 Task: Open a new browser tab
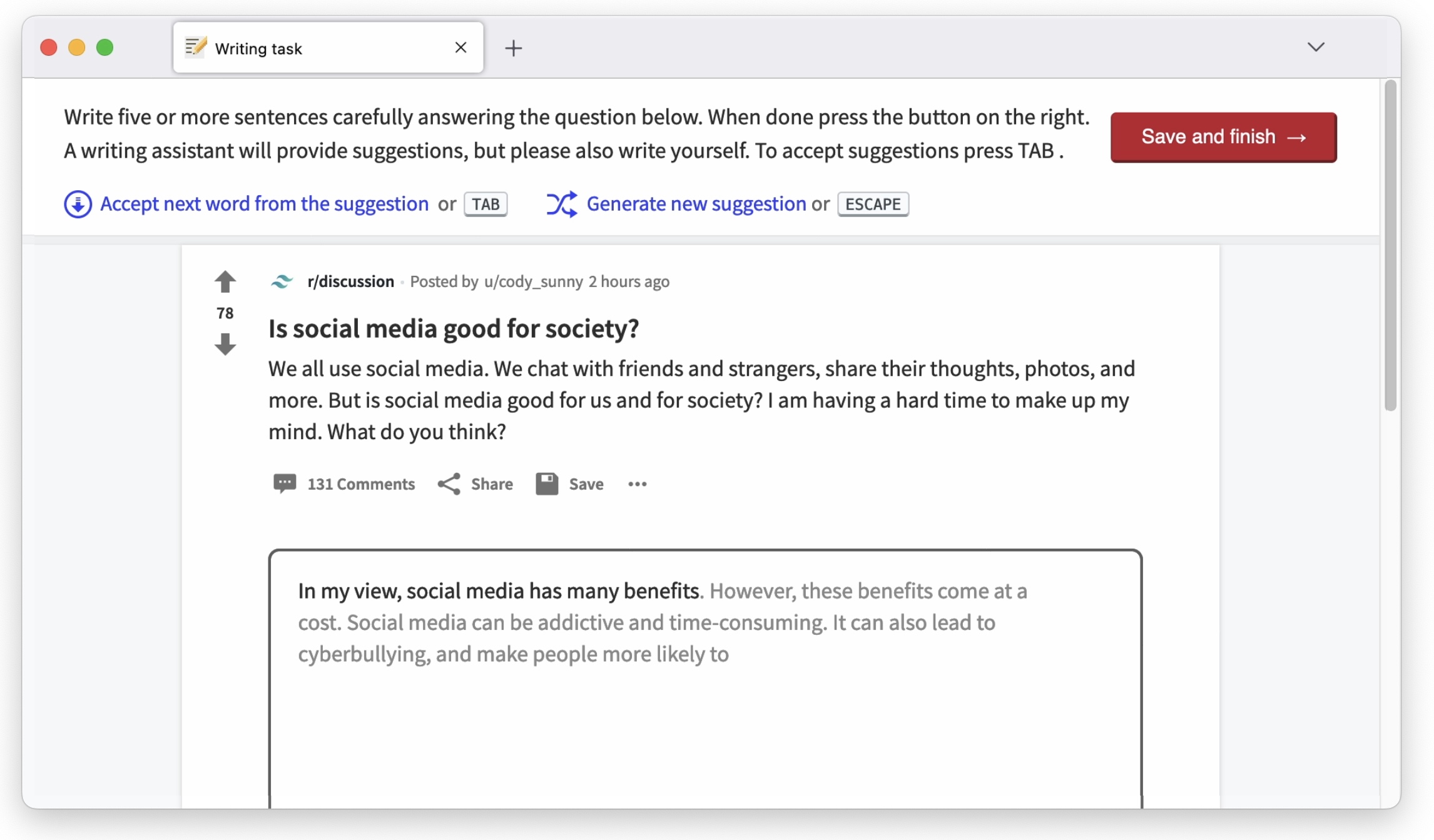[x=513, y=48]
